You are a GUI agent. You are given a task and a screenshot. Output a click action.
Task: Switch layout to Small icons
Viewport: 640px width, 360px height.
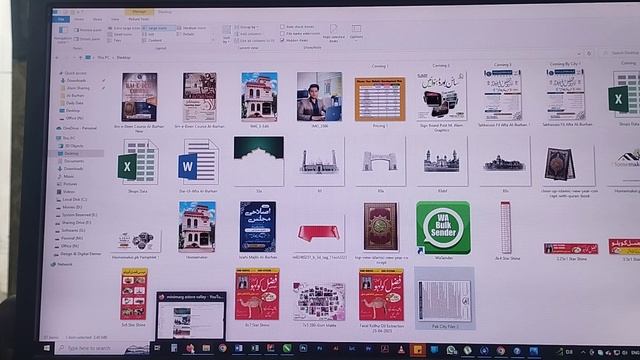[x=120, y=34]
